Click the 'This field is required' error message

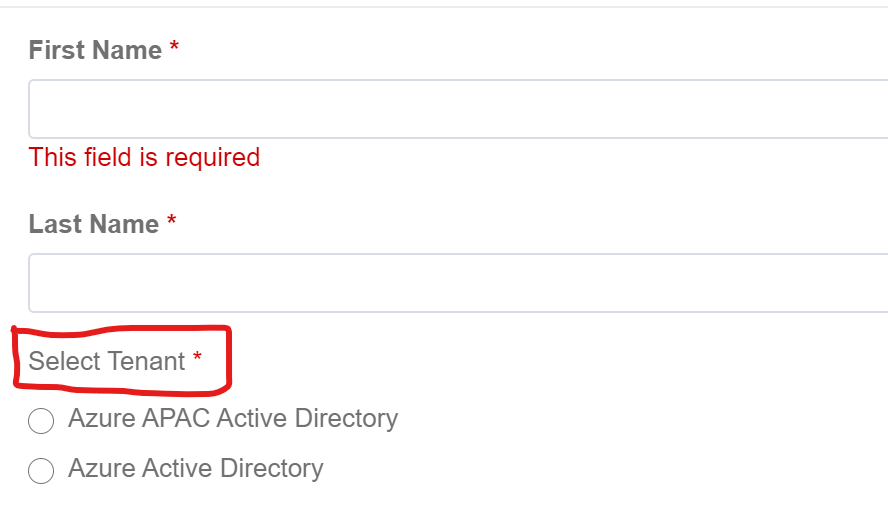coord(144,158)
